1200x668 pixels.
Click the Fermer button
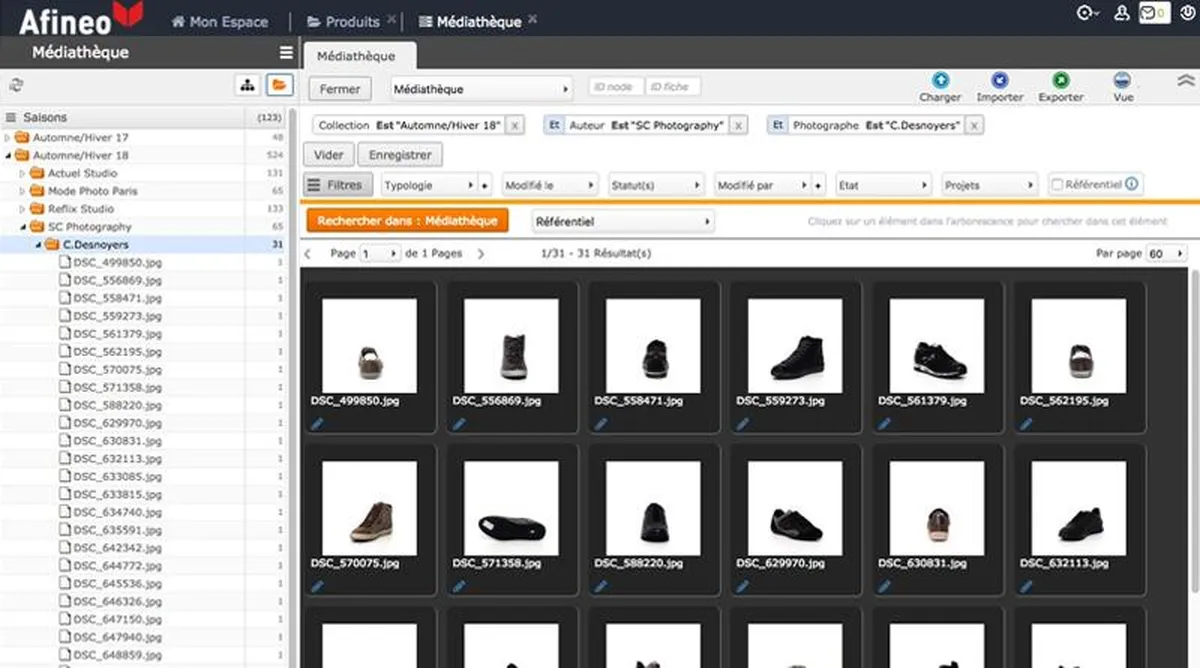(x=340, y=89)
